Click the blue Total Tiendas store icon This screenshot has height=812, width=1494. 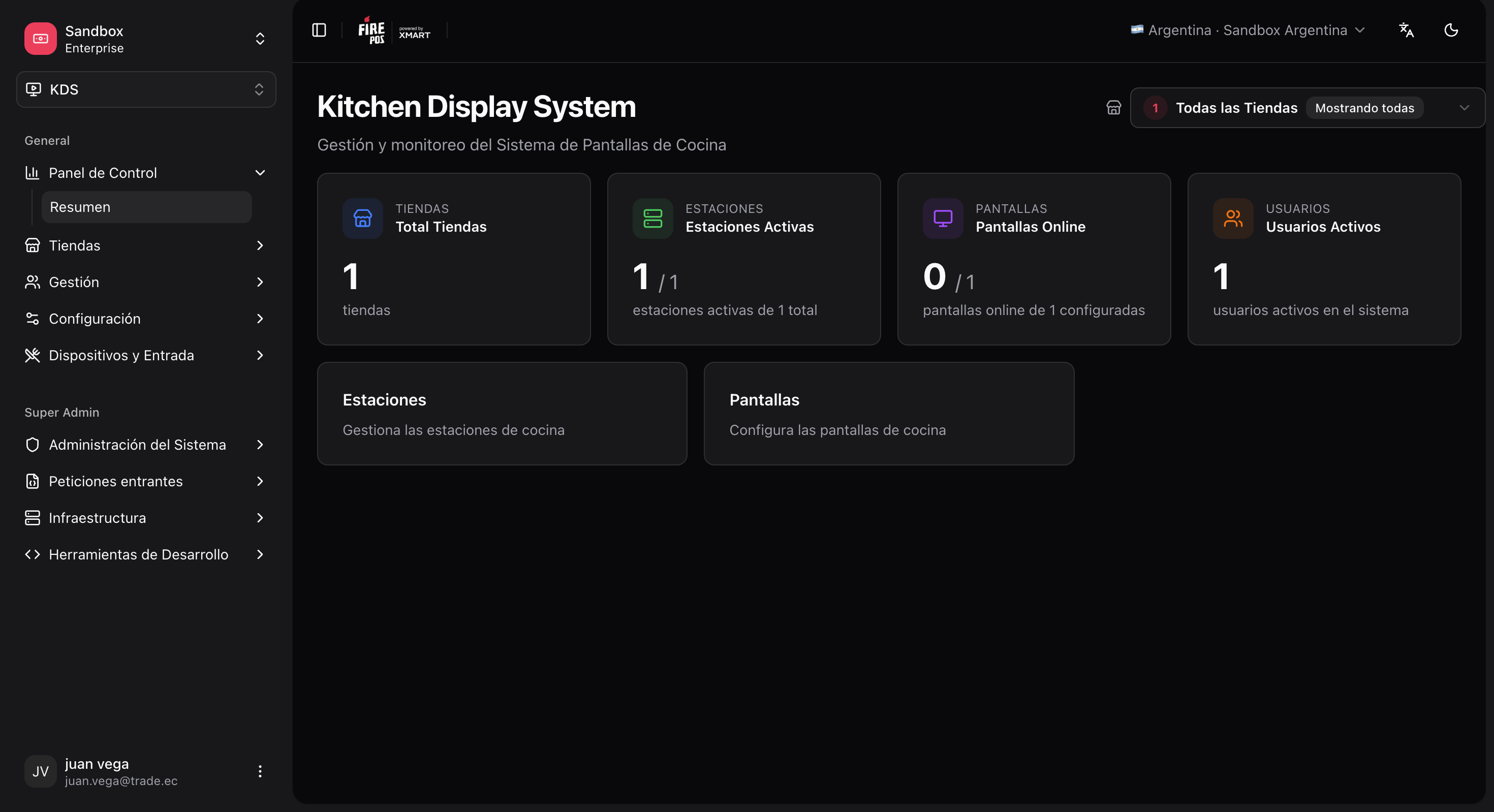[x=362, y=218]
